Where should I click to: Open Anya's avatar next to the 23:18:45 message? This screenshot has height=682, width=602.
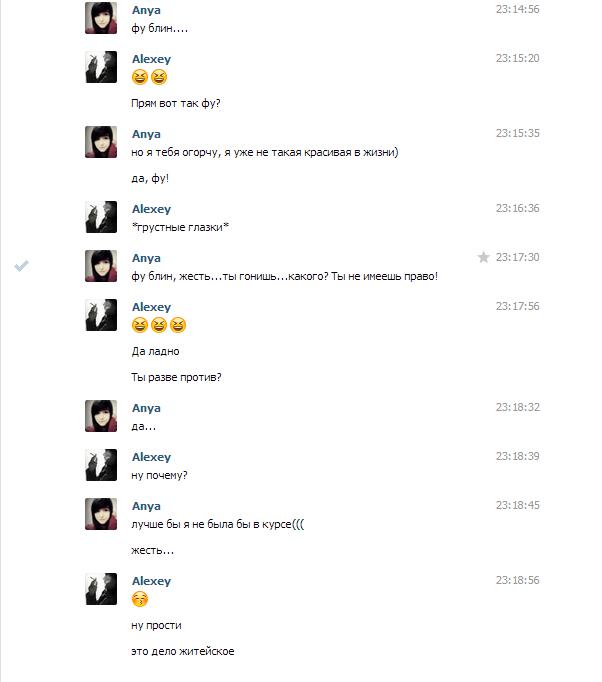tap(101, 514)
